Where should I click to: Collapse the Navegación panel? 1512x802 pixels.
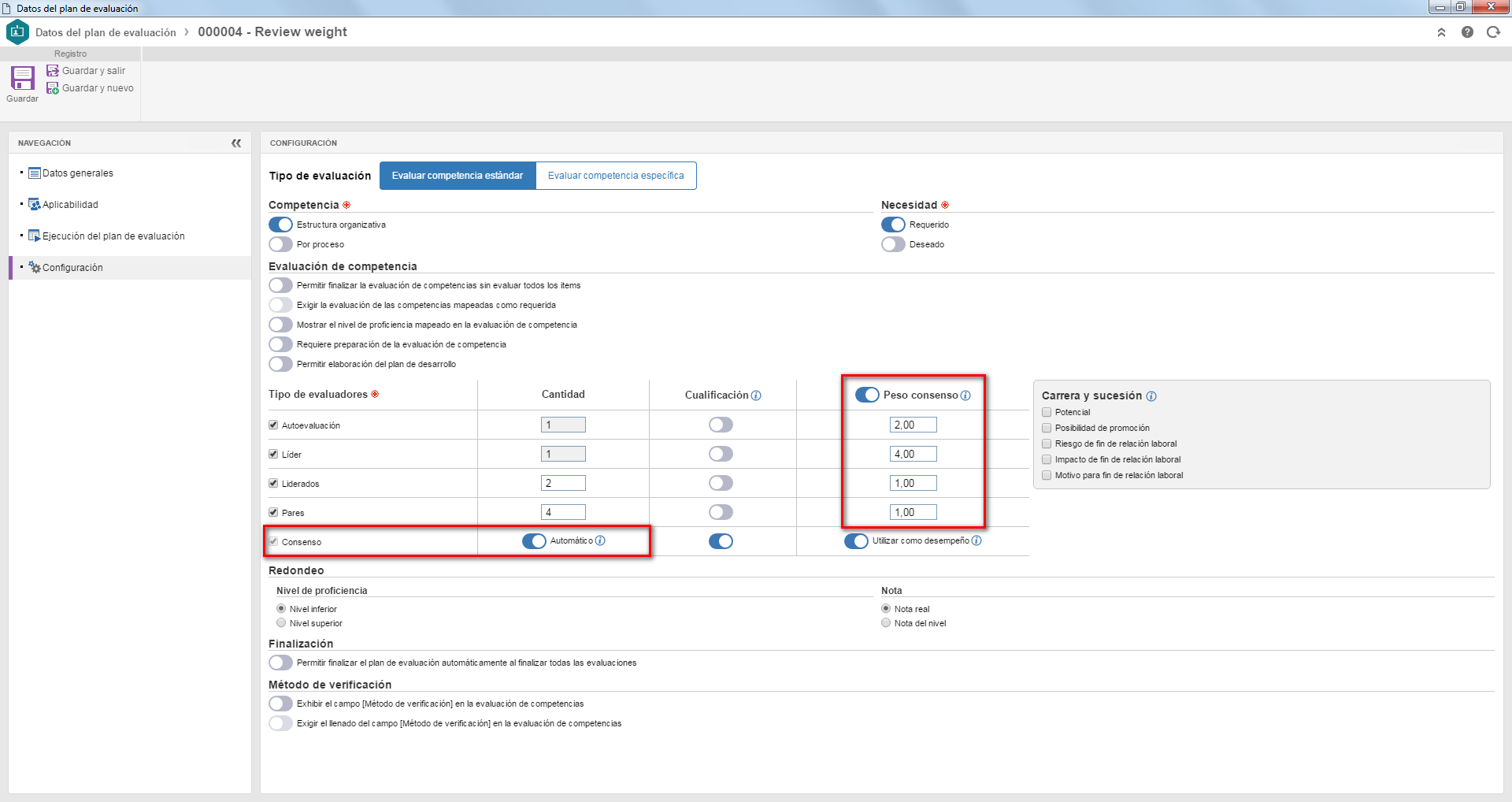pos(236,143)
